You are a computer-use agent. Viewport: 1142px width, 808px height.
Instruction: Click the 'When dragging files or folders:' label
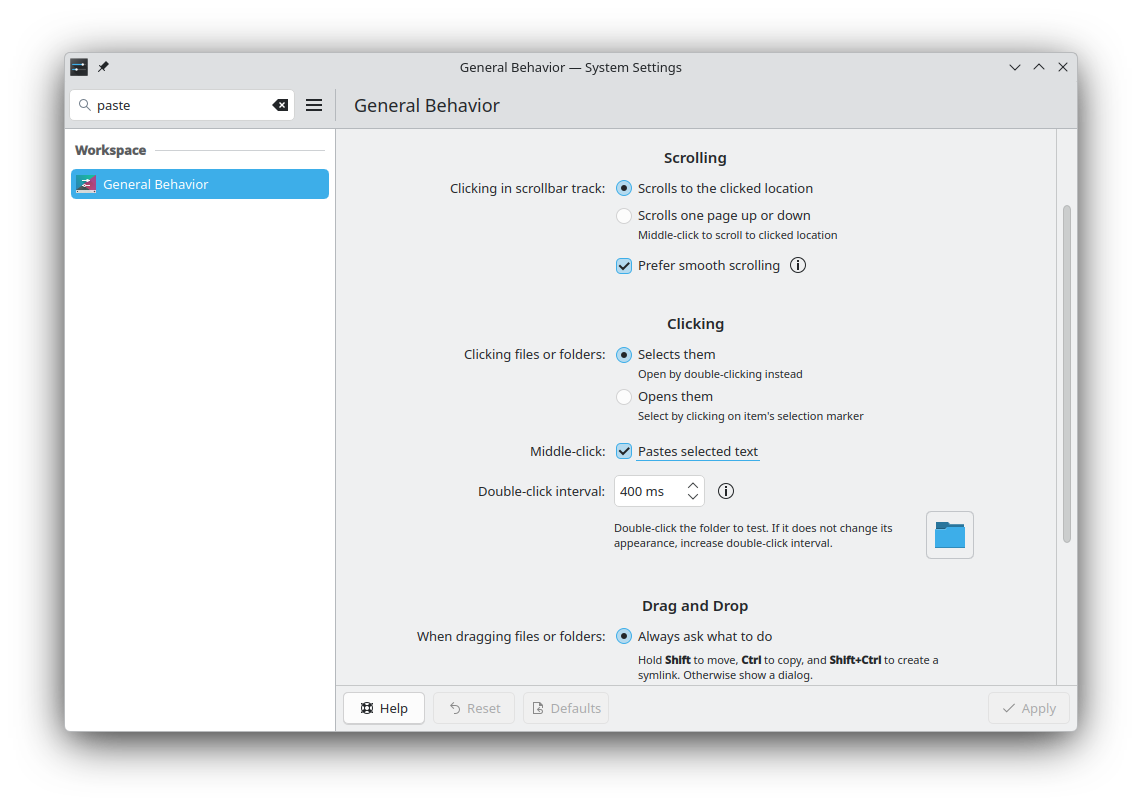click(x=511, y=637)
